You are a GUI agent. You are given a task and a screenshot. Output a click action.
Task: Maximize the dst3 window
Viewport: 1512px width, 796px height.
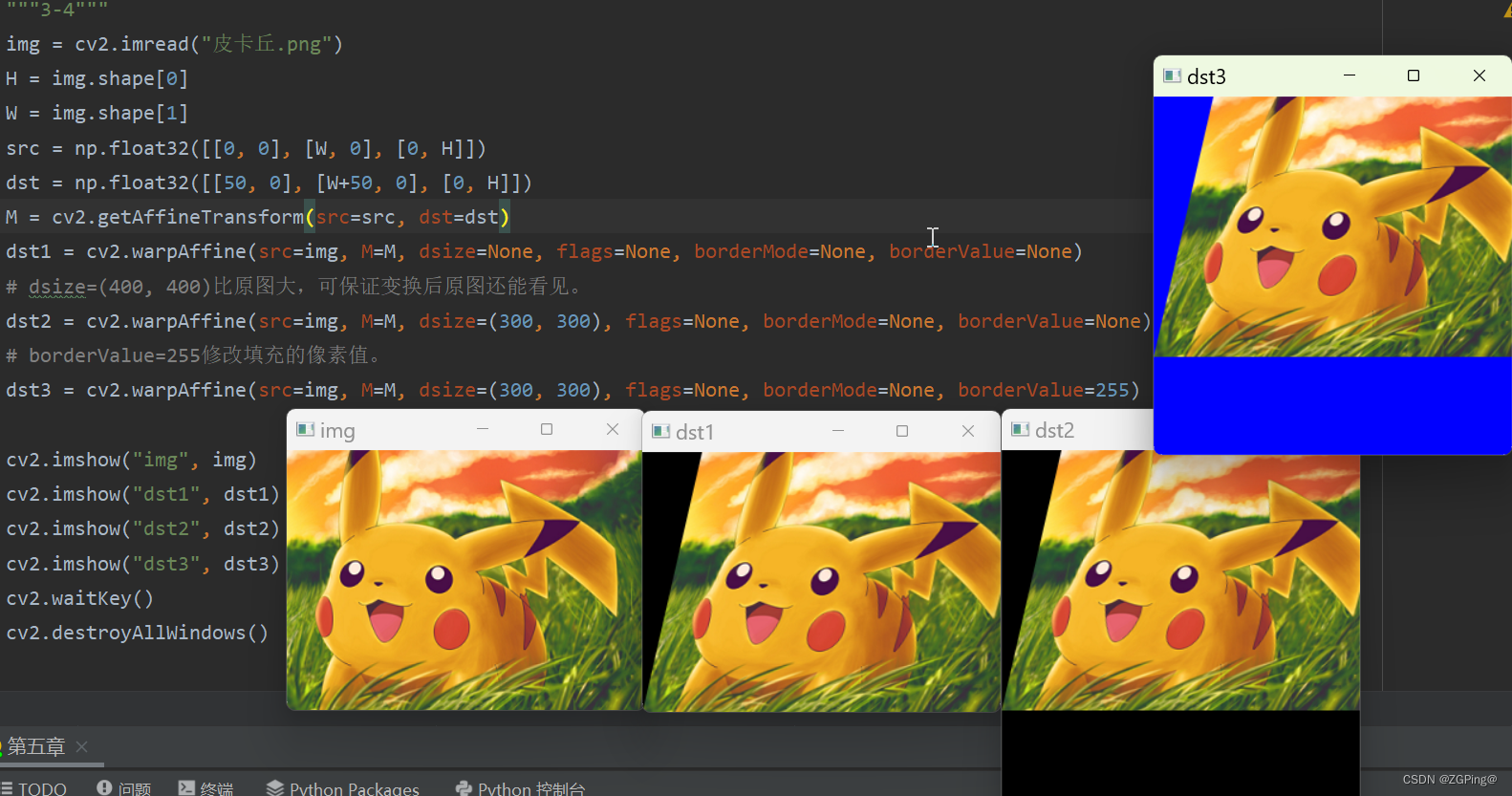click(x=1414, y=76)
